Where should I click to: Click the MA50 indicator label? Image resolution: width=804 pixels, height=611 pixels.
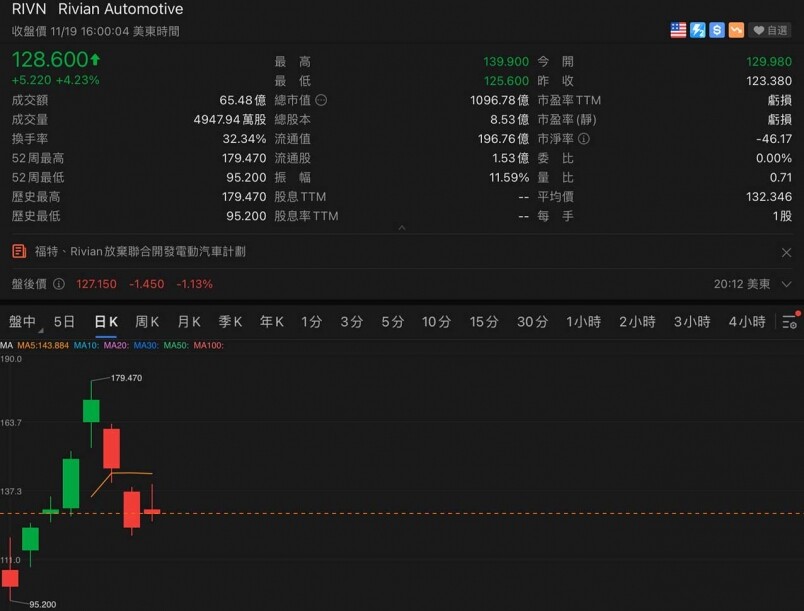[x=176, y=345]
